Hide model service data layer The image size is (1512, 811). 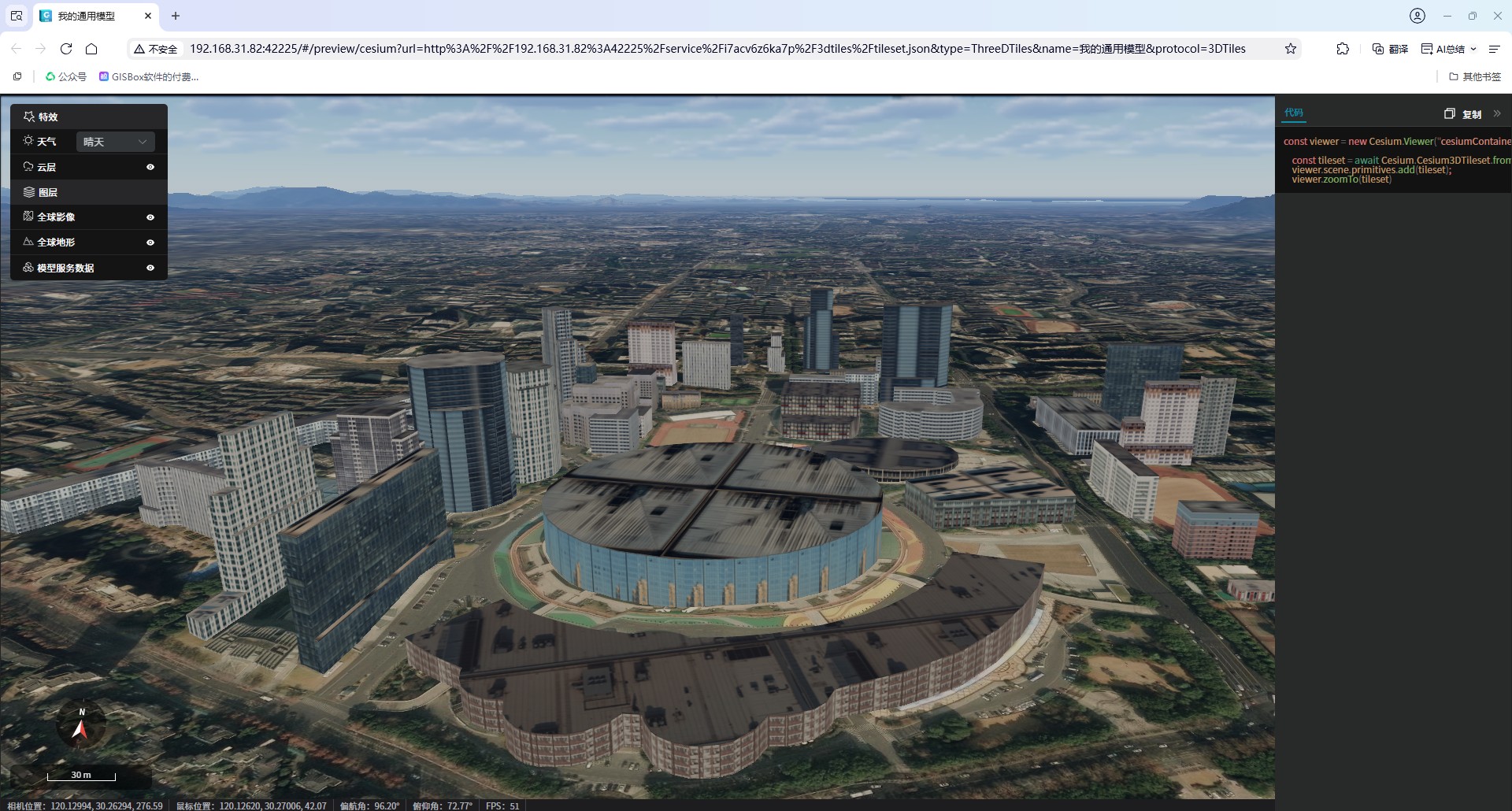click(150, 268)
